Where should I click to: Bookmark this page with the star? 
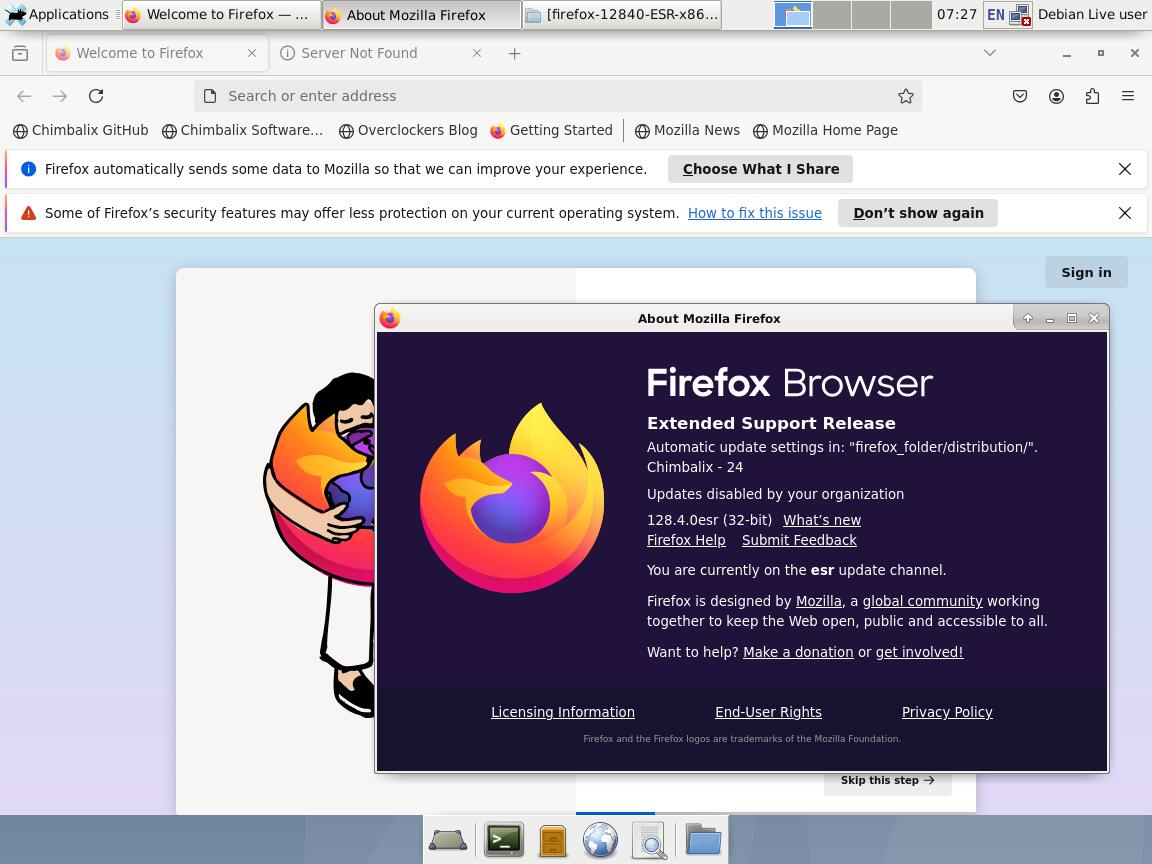905,96
